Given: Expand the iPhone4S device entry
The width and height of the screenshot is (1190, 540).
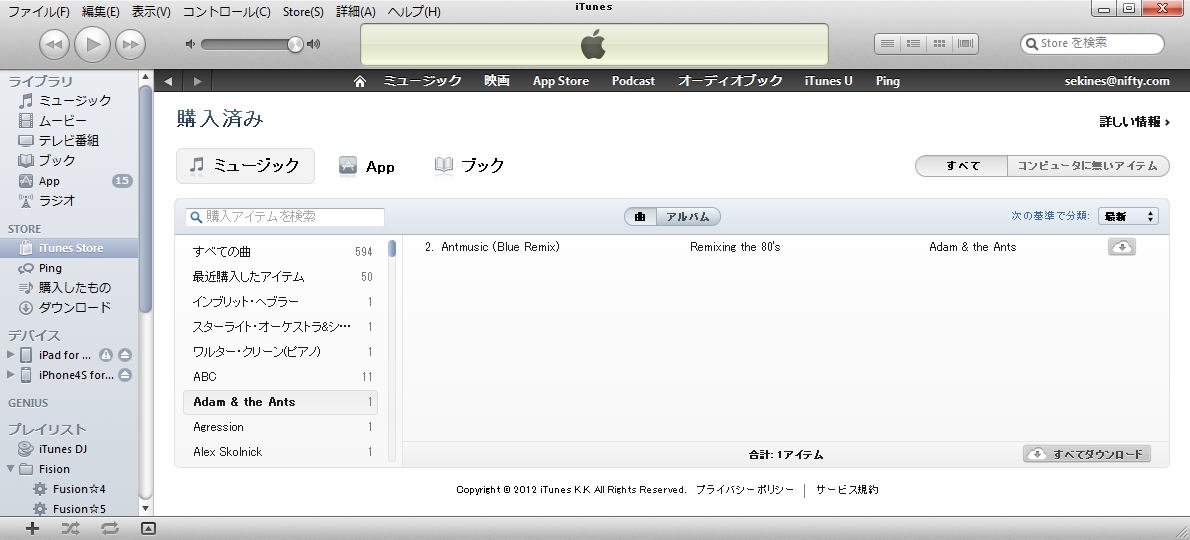Looking at the screenshot, I should 11,375.
